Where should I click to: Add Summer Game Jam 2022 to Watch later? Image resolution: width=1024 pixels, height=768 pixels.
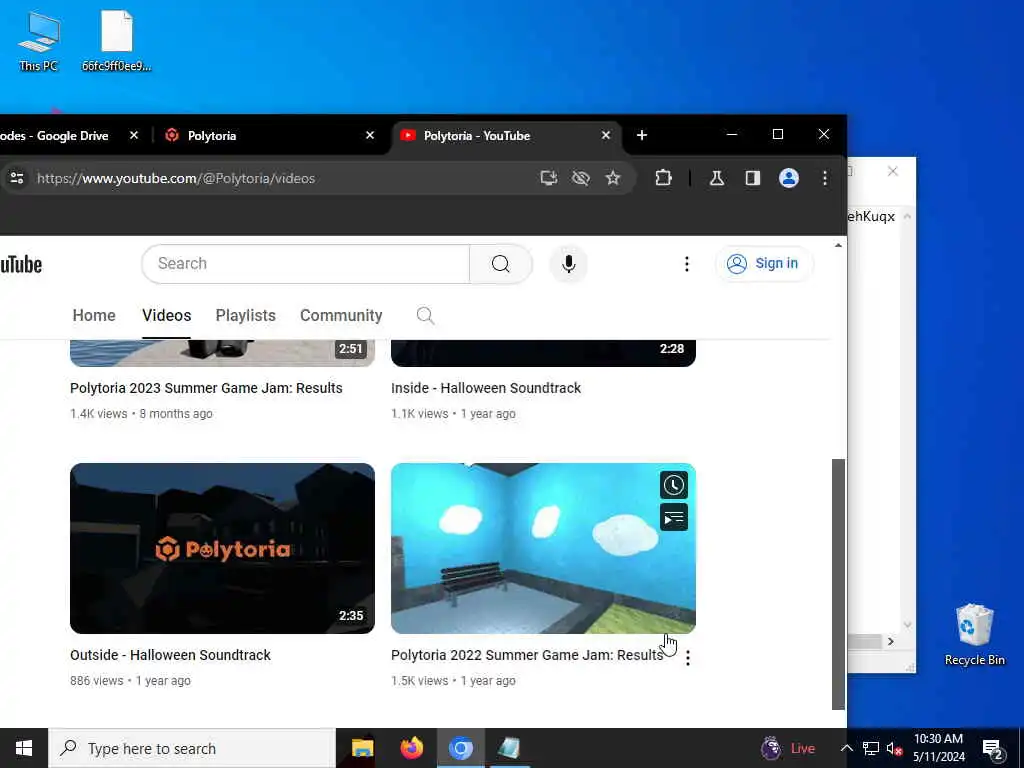(x=674, y=485)
